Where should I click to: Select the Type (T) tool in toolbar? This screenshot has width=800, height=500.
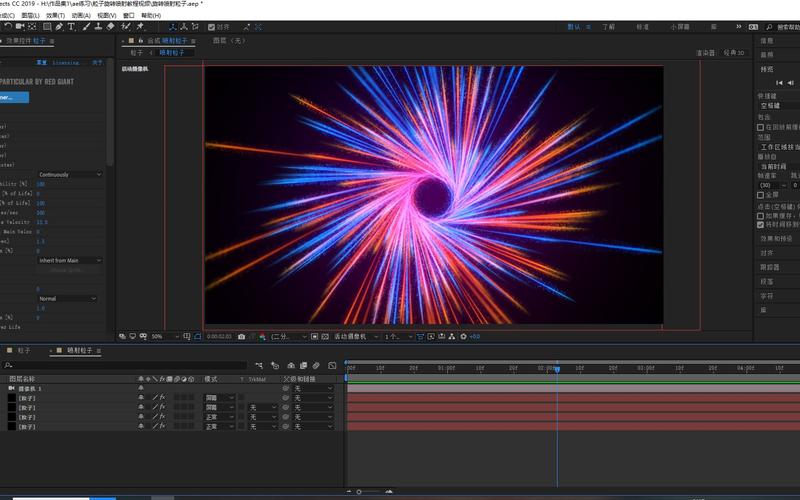click(71, 27)
